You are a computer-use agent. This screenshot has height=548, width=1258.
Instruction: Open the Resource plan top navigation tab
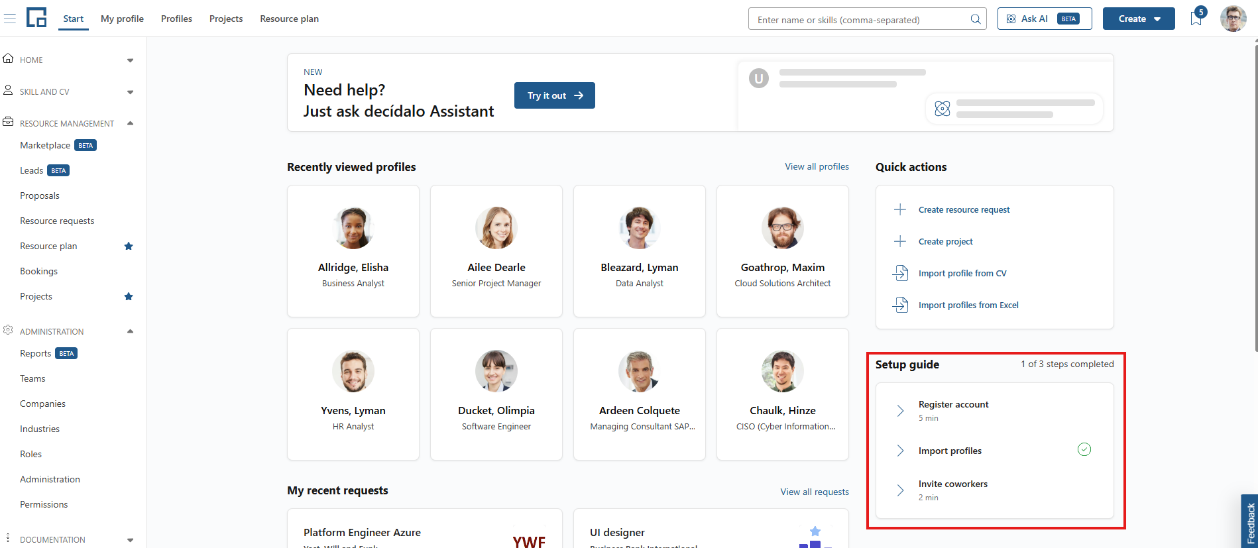click(x=289, y=19)
